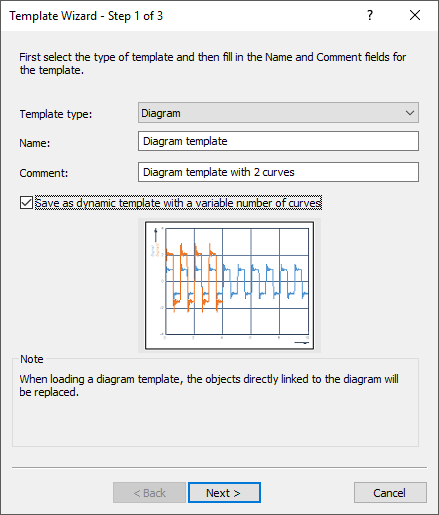Image resolution: width=439 pixels, height=515 pixels.
Task: Click the question mark help icon
Action: [x=370, y=15]
